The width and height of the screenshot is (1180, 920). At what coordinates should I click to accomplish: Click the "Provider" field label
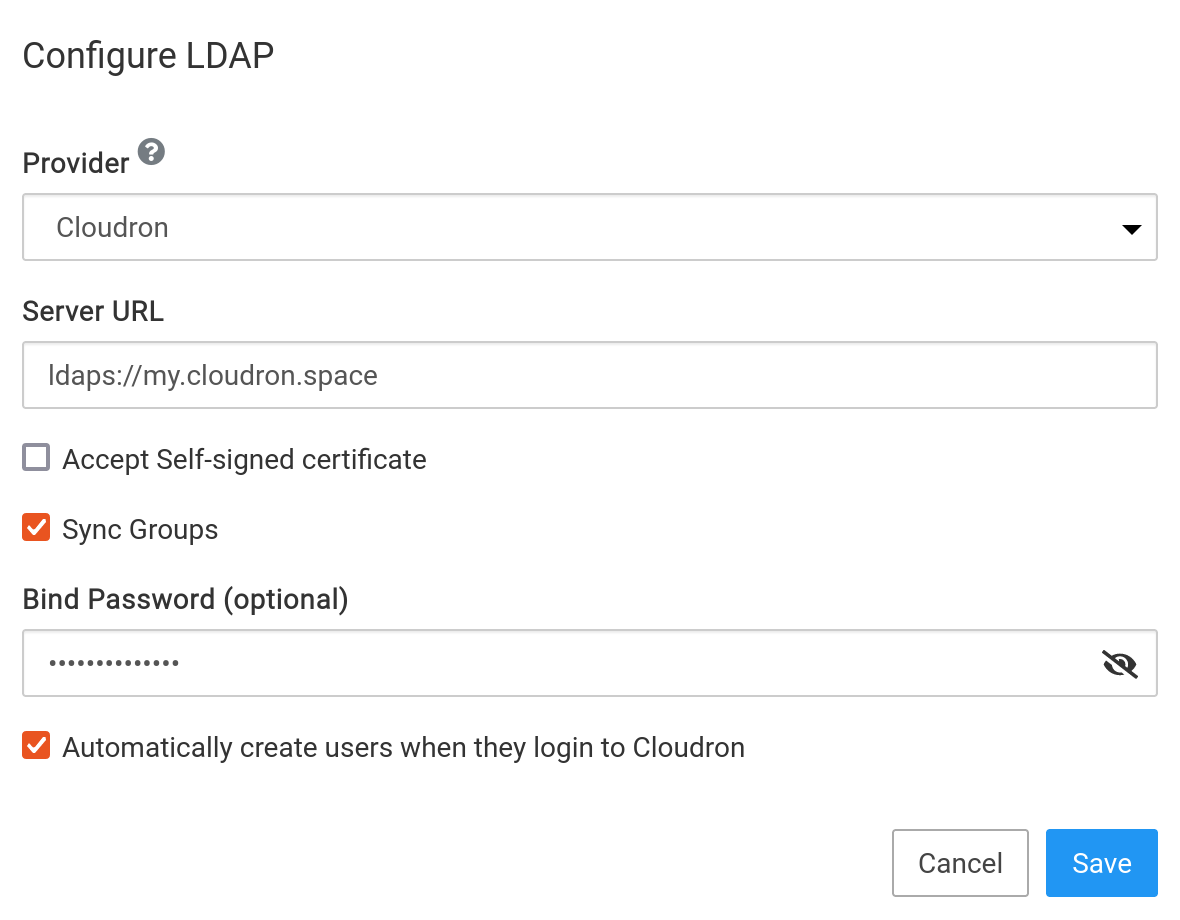76,164
